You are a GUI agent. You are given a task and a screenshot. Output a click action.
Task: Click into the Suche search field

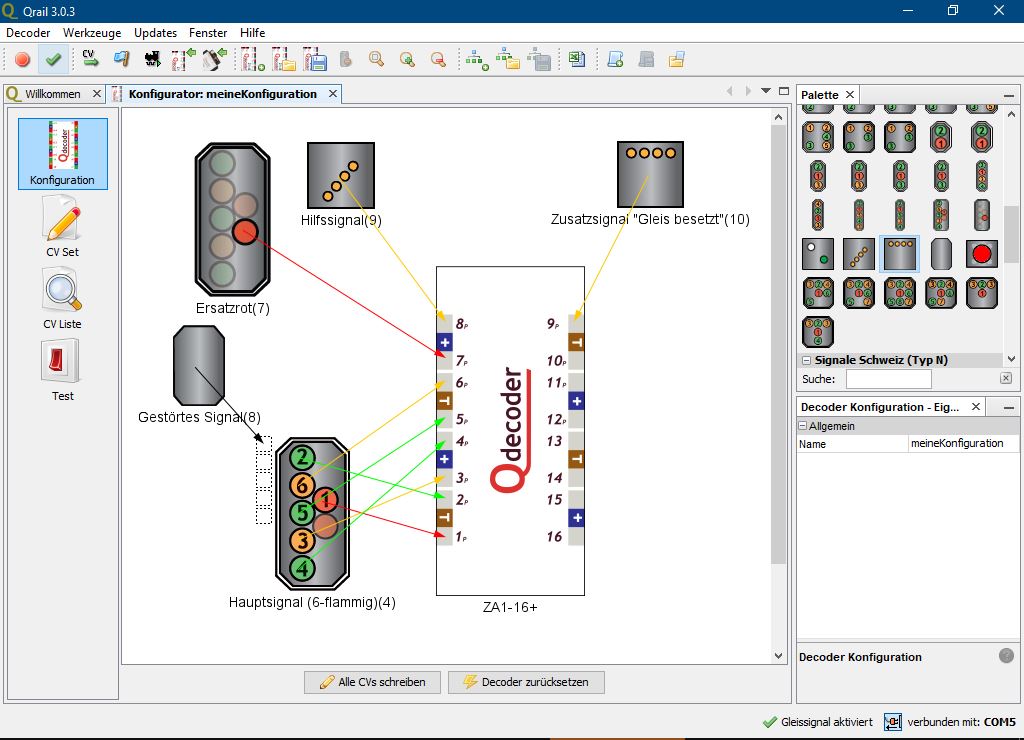point(889,379)
